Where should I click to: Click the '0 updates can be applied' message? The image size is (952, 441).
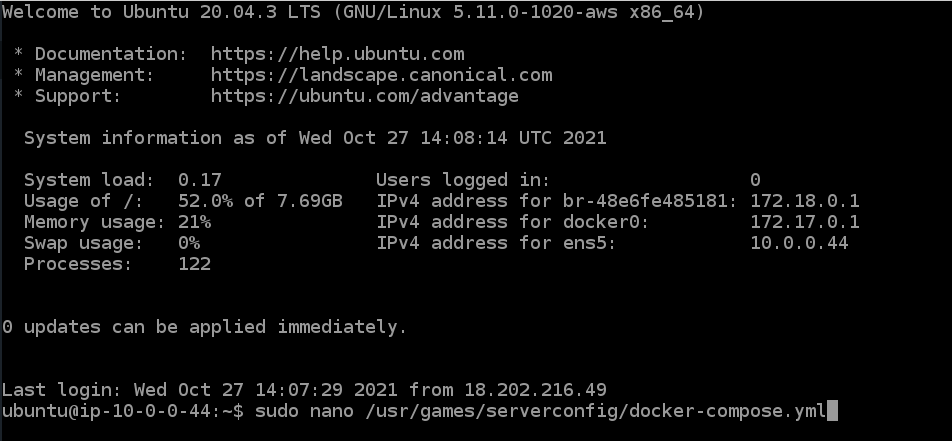pos(205,327)
